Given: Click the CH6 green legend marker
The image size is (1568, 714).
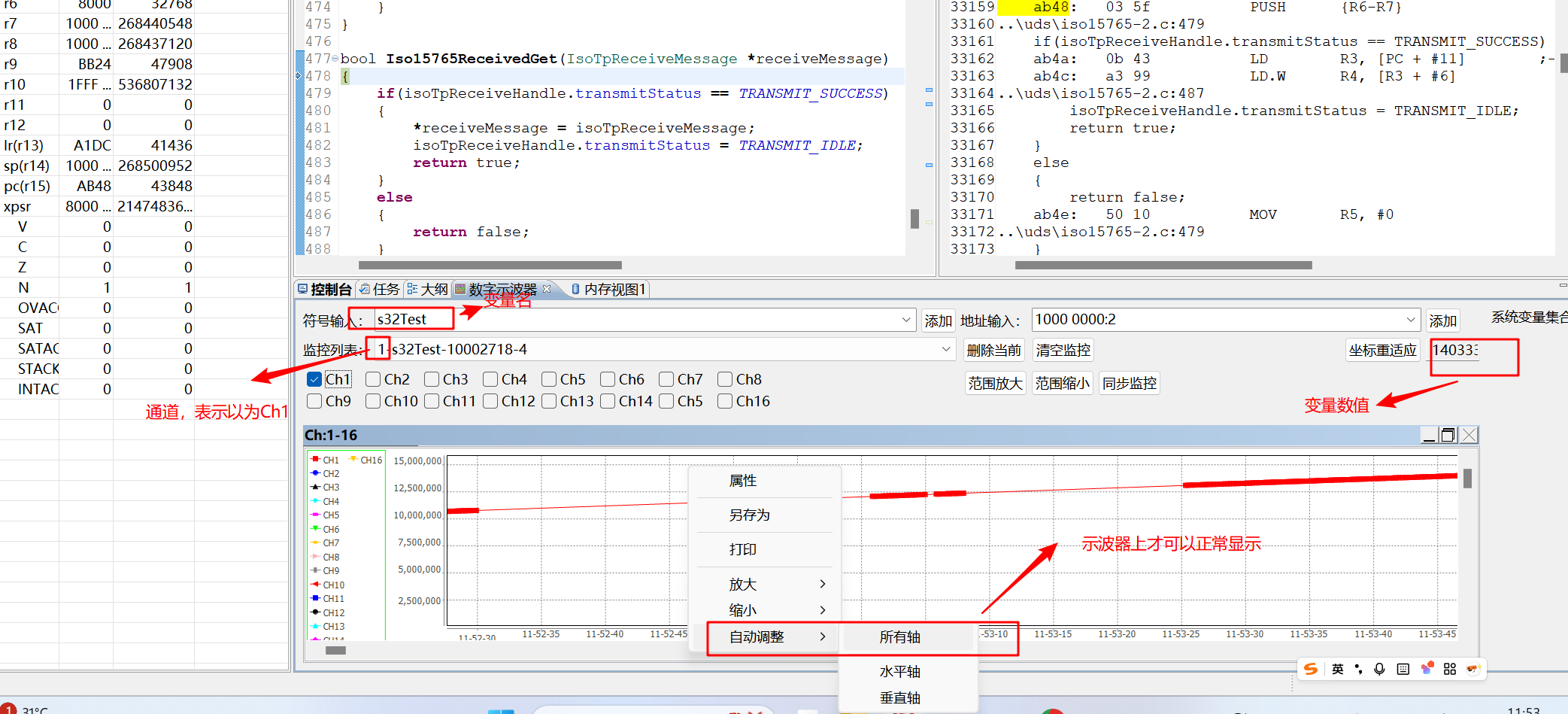Looking at the screenshot, I should tap(316, 529).
